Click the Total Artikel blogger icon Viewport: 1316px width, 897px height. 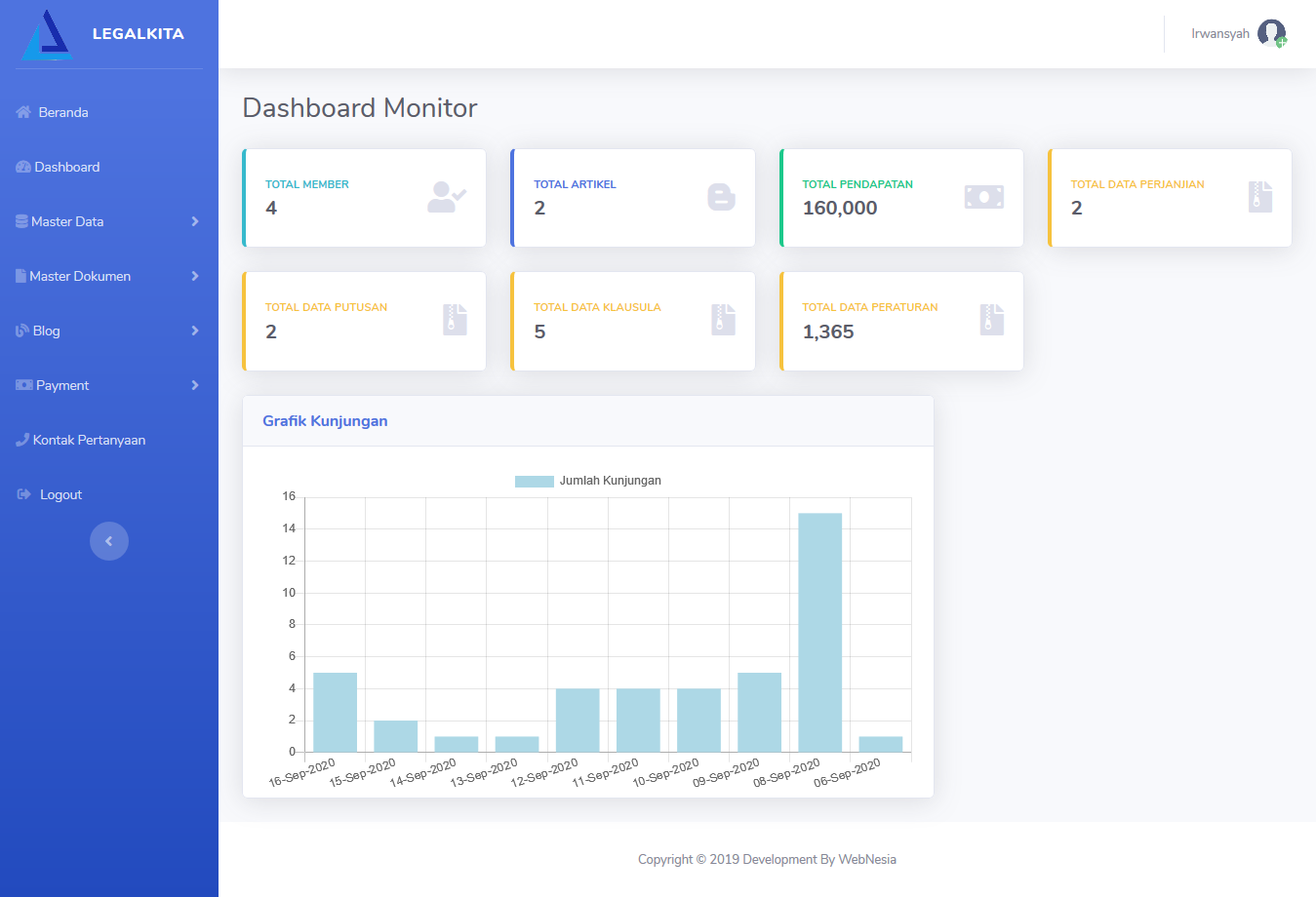721,197
